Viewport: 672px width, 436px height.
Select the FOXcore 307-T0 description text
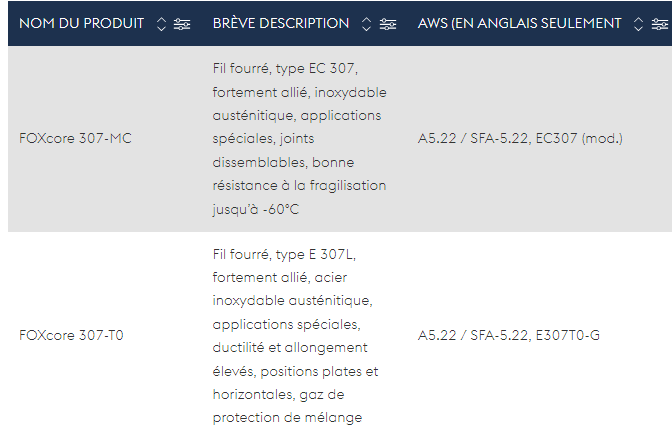[x=295, y=336]
